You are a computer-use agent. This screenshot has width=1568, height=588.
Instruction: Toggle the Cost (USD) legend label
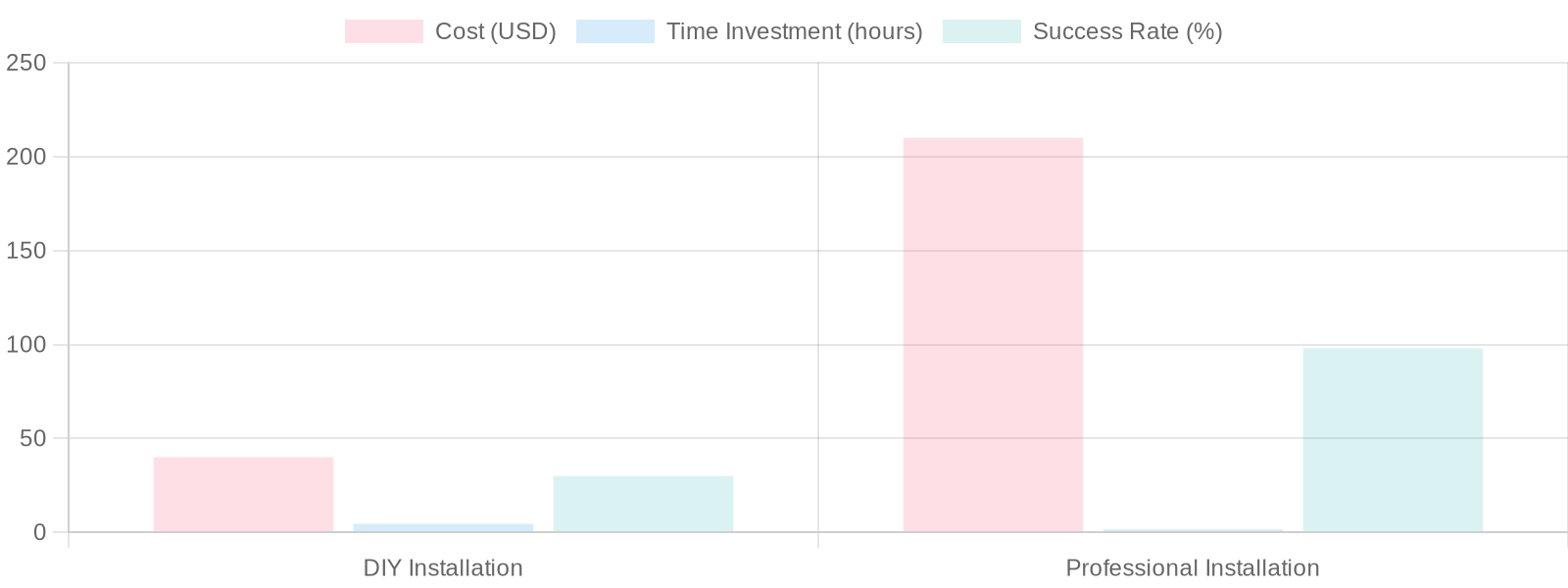click(x=495, y=31)
